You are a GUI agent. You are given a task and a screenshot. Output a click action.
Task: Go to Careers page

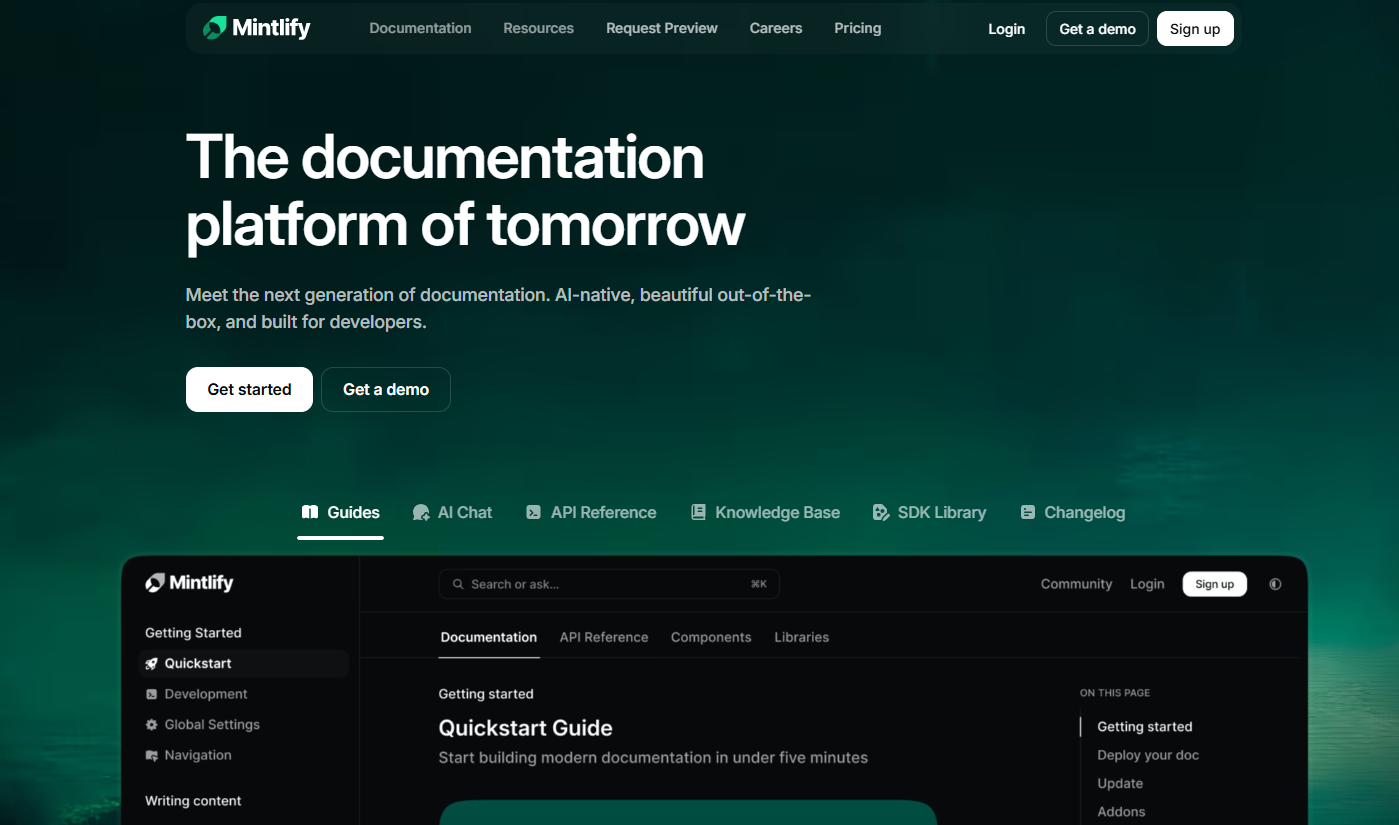pos(776,28)
